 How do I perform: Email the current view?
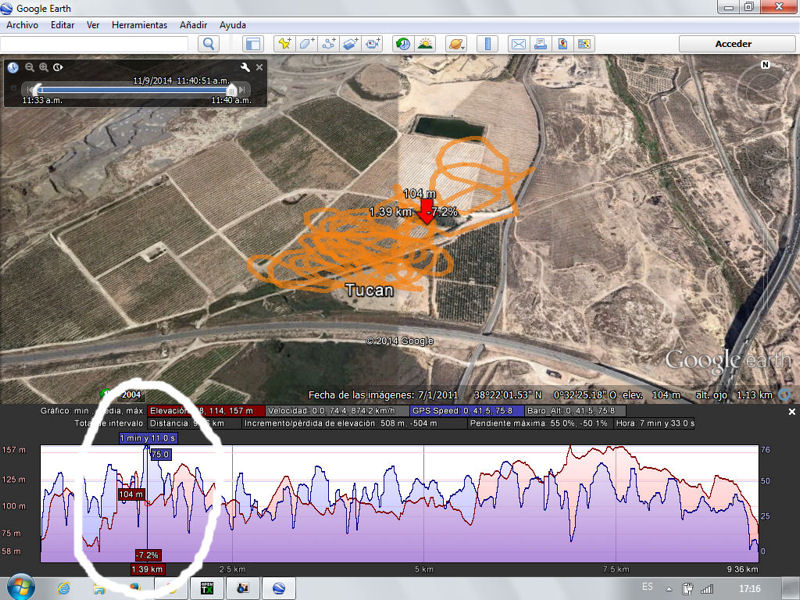click(518, 44)
